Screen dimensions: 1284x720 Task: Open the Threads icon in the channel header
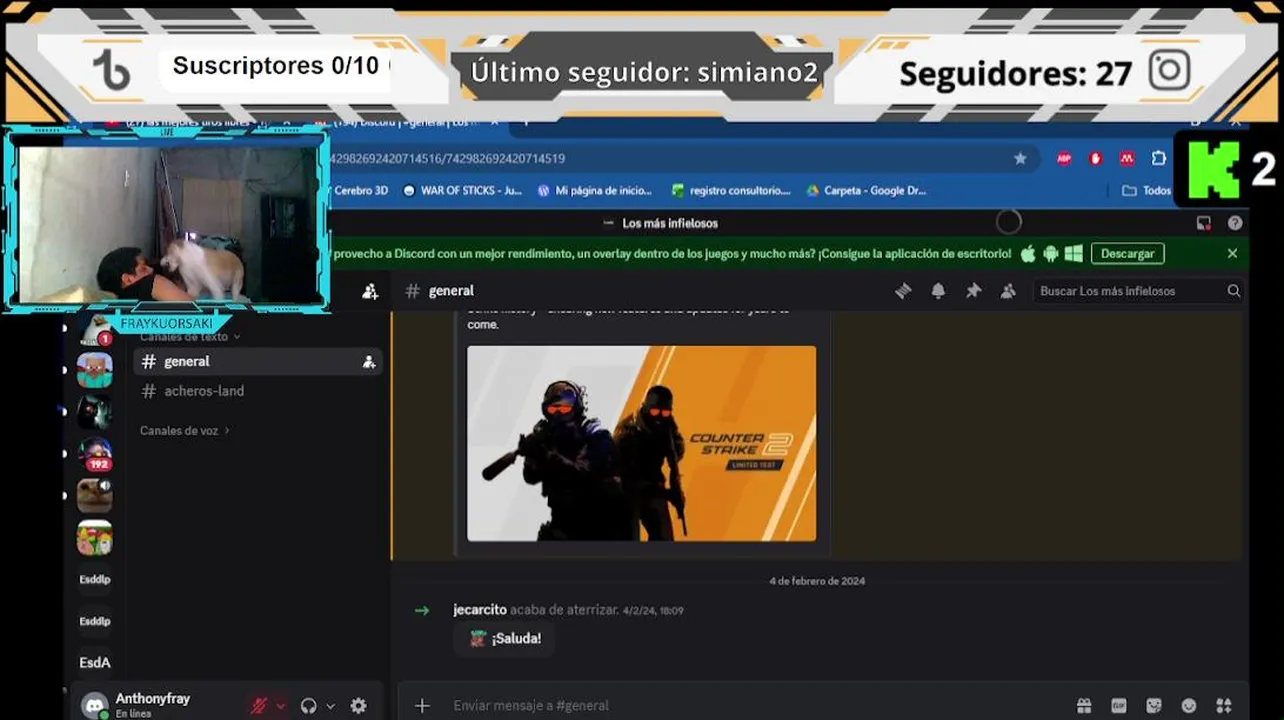coord(903,291)
